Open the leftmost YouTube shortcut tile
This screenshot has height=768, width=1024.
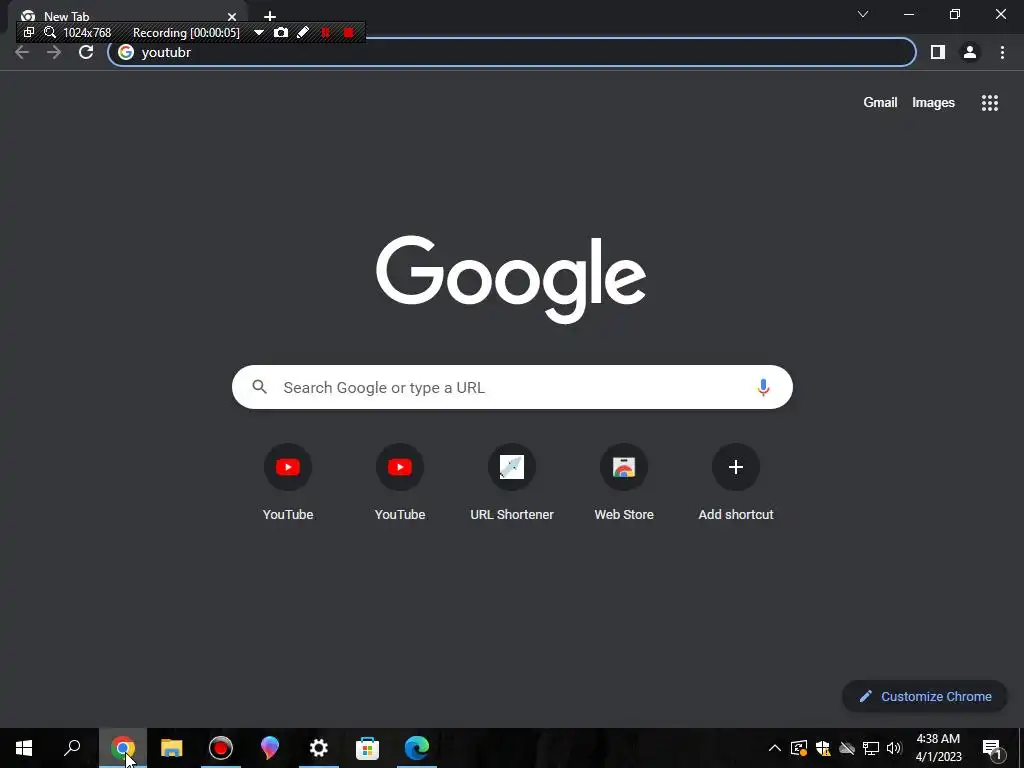pos(288,483)
